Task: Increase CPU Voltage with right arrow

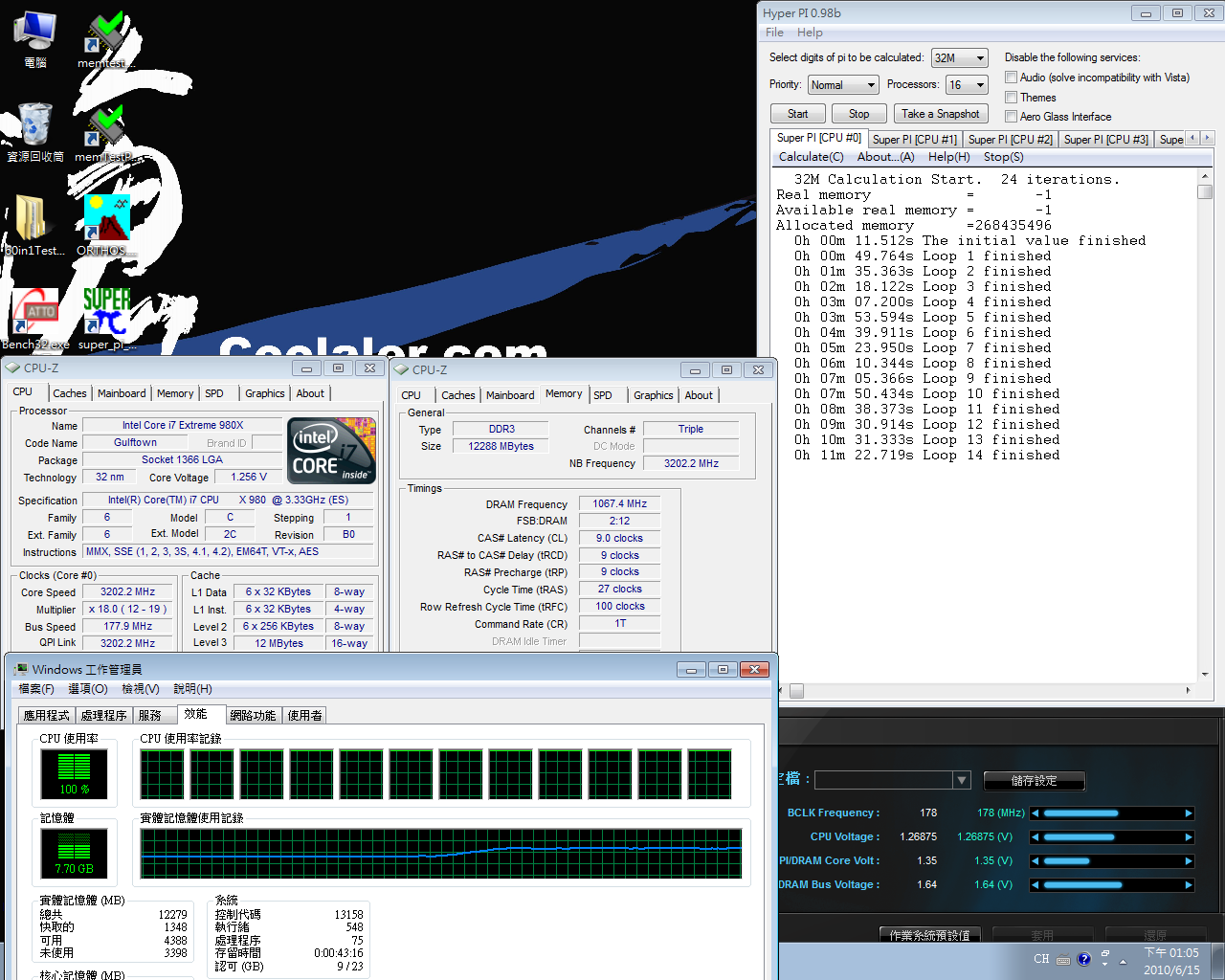Action: tap(1189, 837)
